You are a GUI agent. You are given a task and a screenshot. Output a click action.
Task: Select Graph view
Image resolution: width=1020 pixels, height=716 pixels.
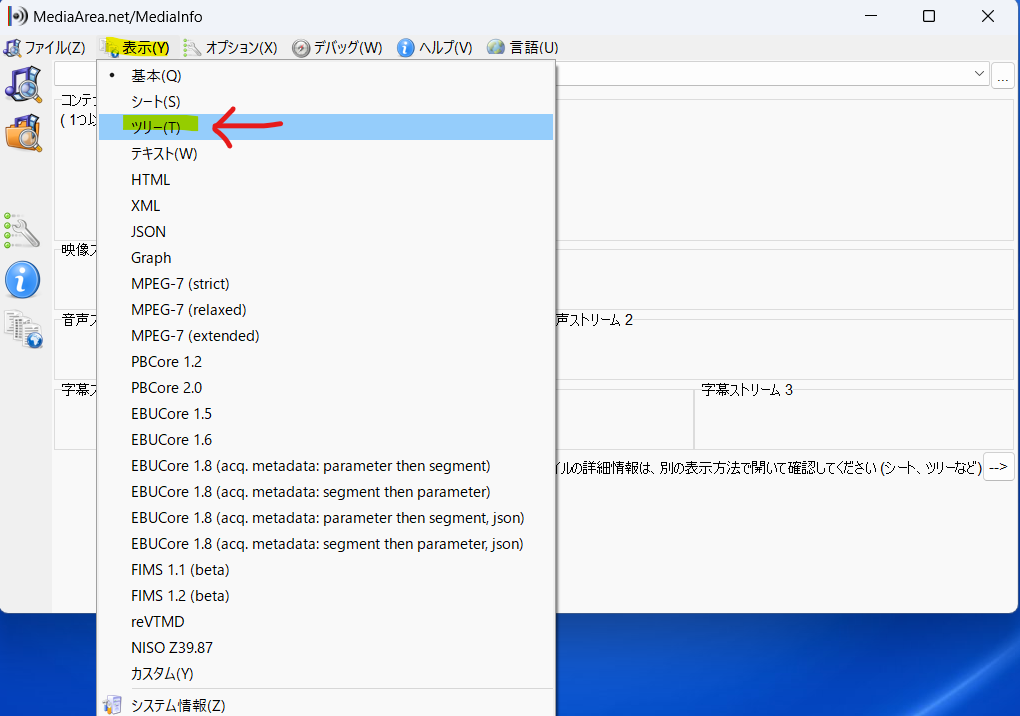tap(326, 258)
